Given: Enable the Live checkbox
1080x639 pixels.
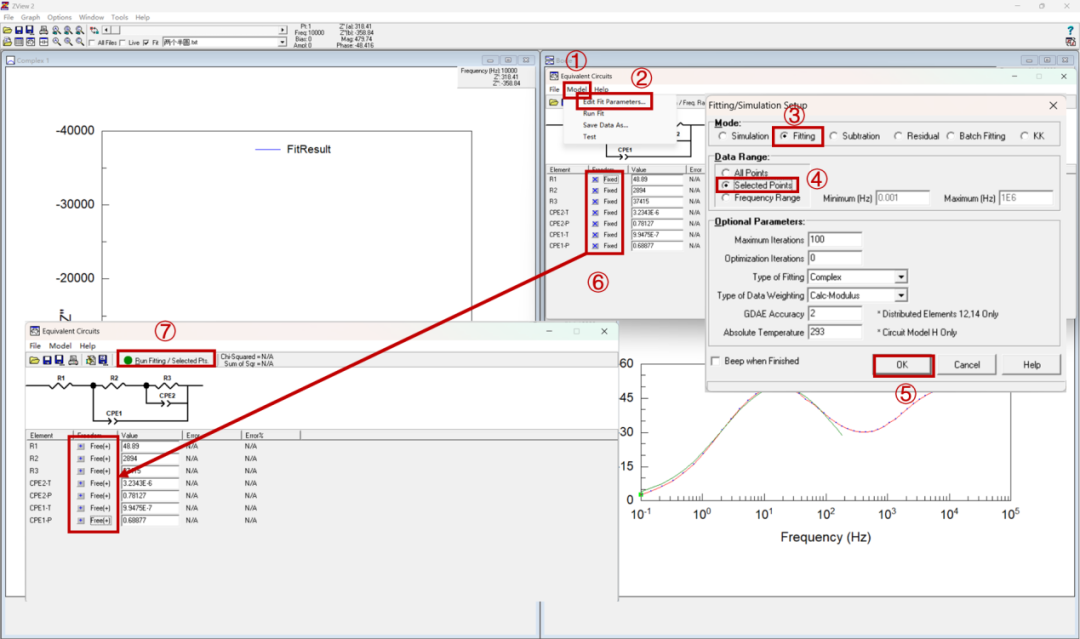Looking at the screenshot, I should [123, 43].
